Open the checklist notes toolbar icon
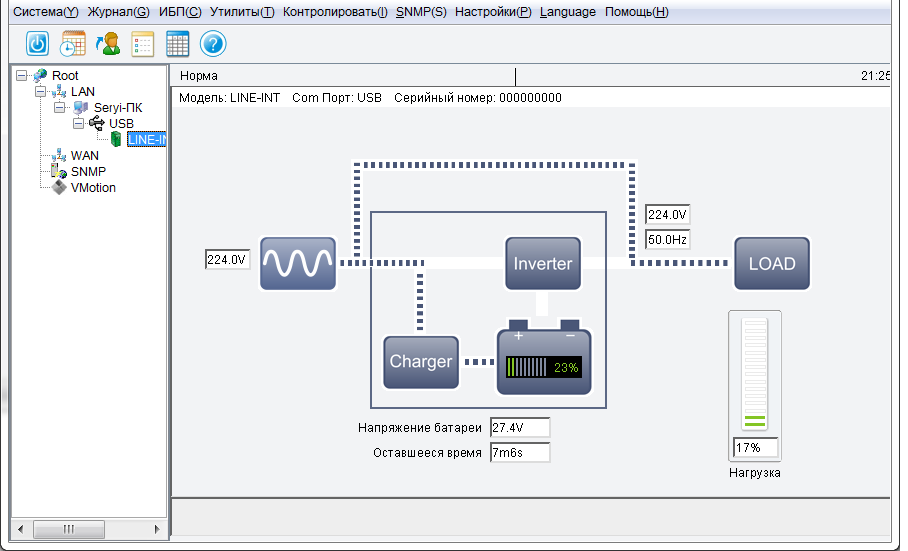908x551 pixels. (142, 44)
